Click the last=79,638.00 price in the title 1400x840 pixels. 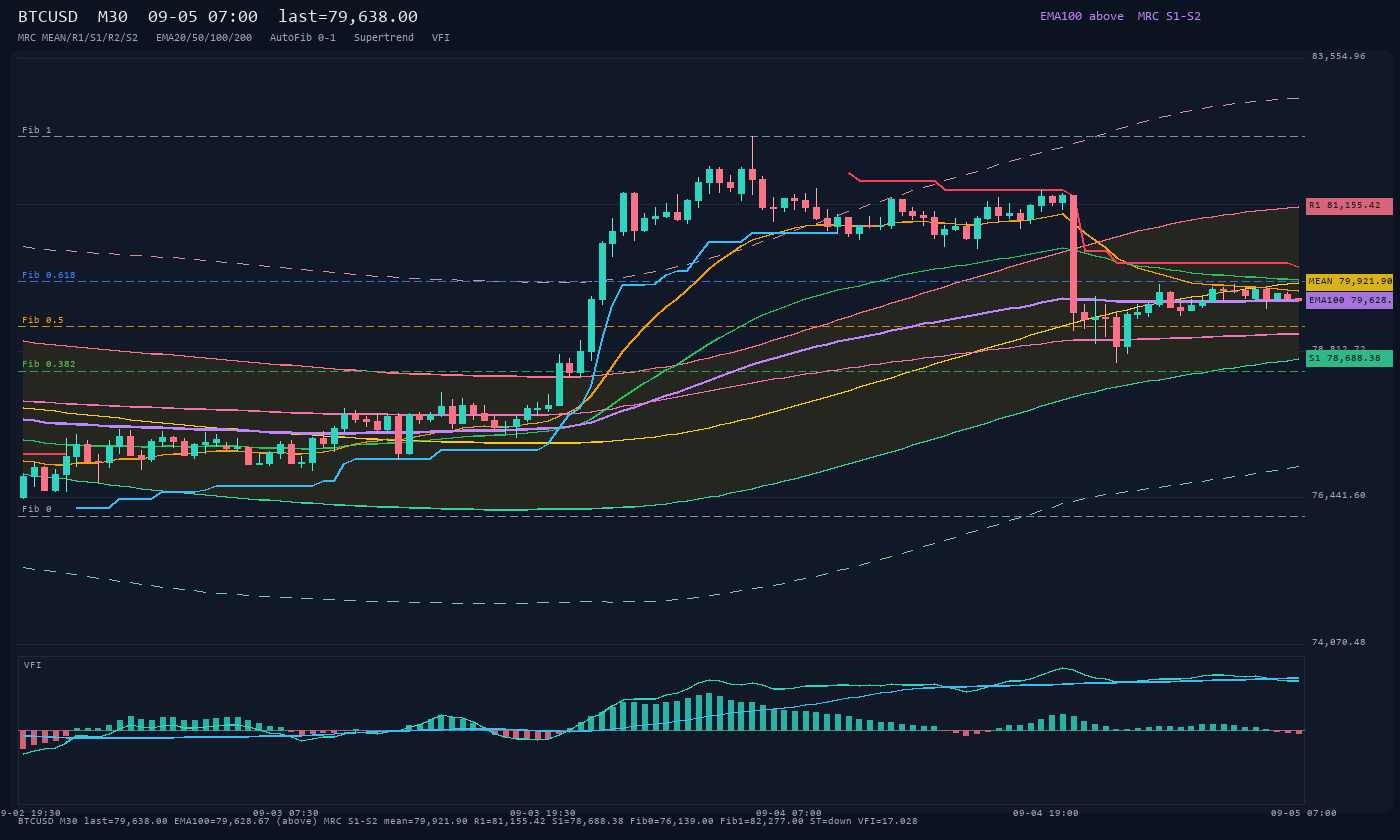coord(348,16)
